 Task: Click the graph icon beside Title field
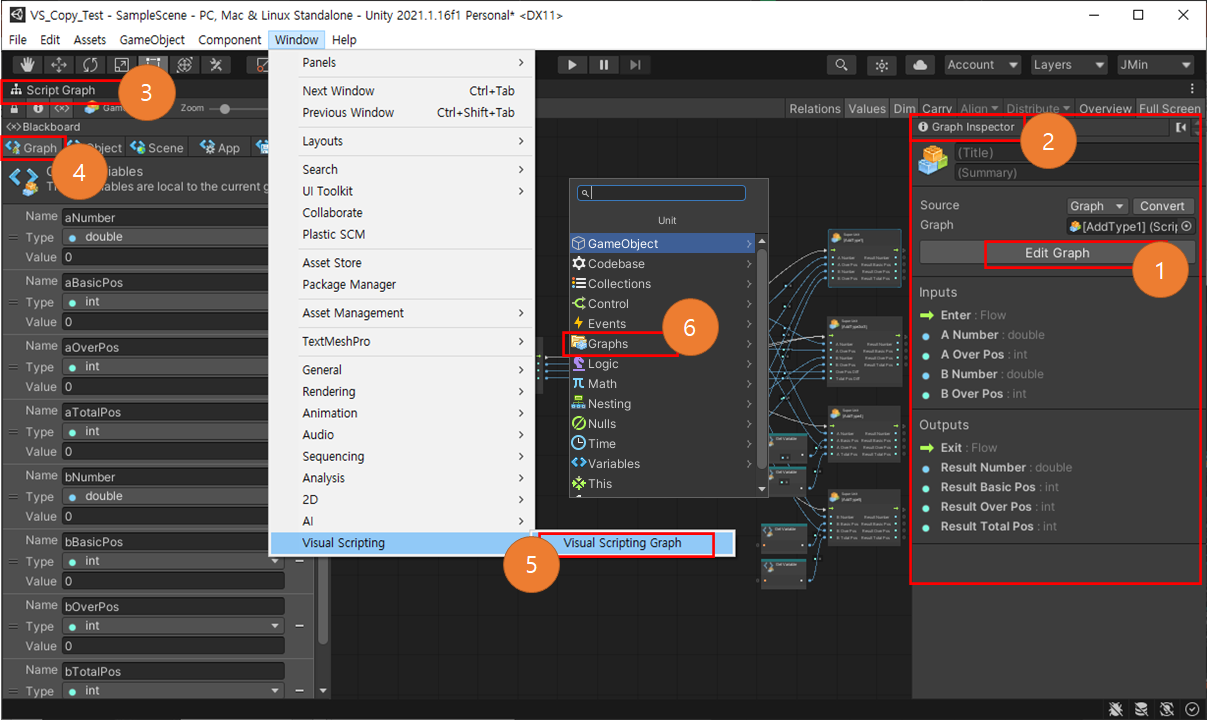coord(934,162)
